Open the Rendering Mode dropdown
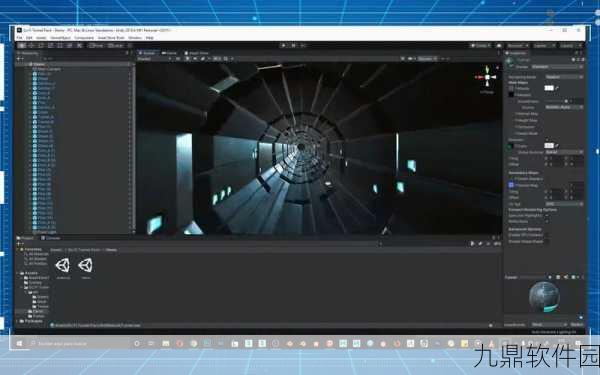The width and height of the screenshot is (600, 375). (564, 77)
